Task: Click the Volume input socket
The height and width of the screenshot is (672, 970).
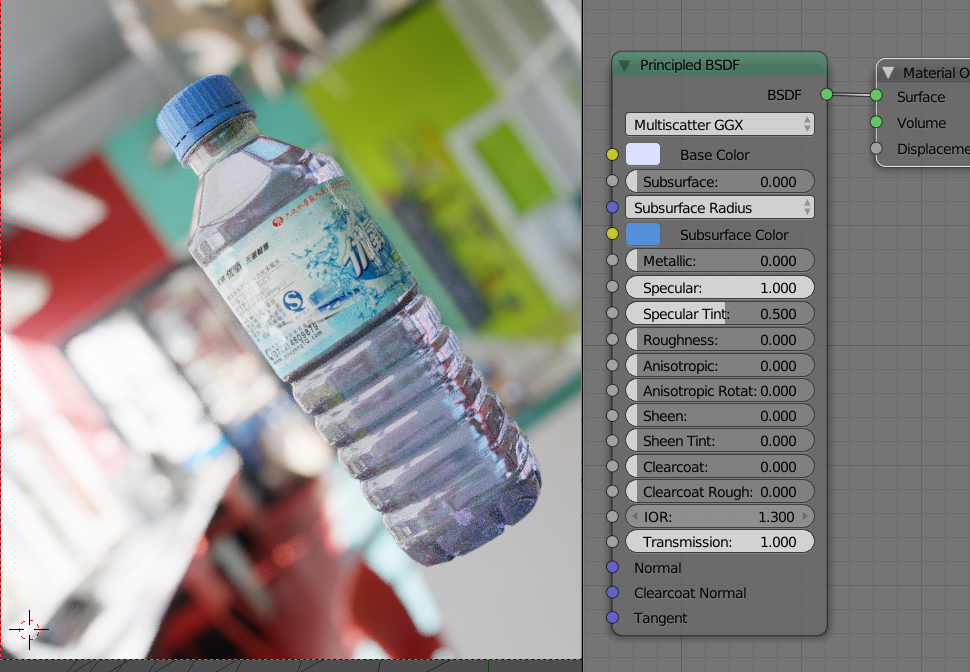Action: pyautogui.click(x=876, y=122)
